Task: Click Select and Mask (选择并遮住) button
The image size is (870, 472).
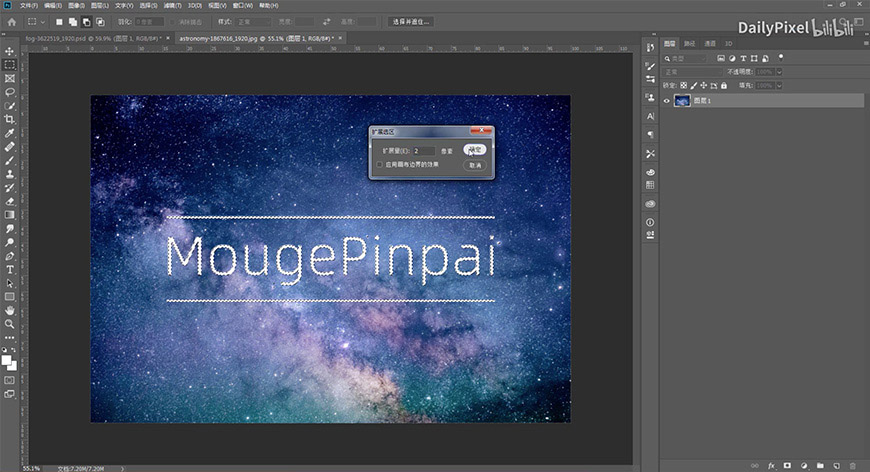Action: 411,22
